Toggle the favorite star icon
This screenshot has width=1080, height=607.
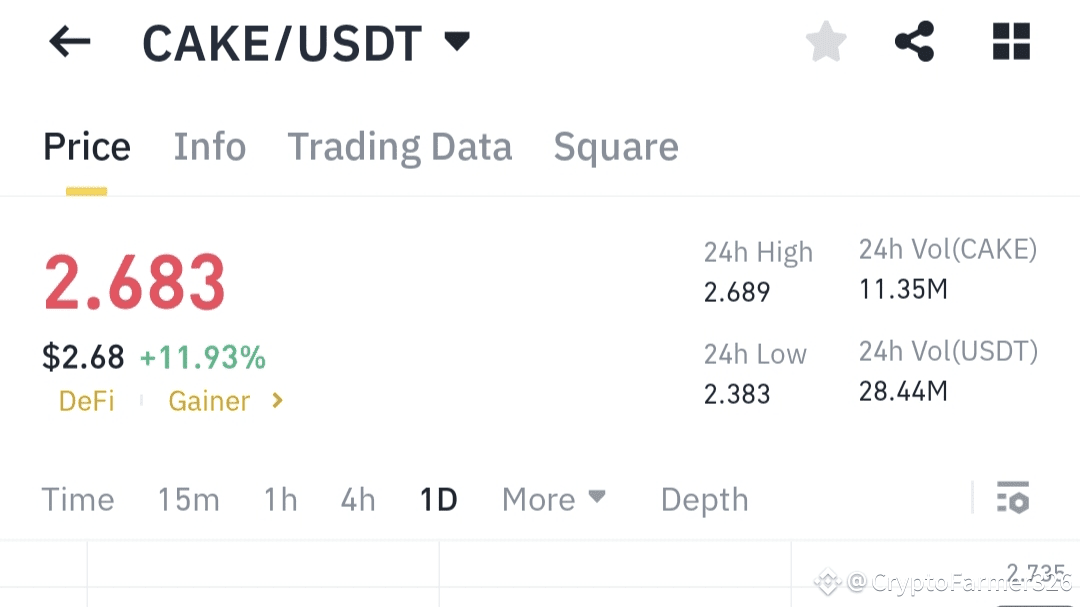(x=826, y=42)
